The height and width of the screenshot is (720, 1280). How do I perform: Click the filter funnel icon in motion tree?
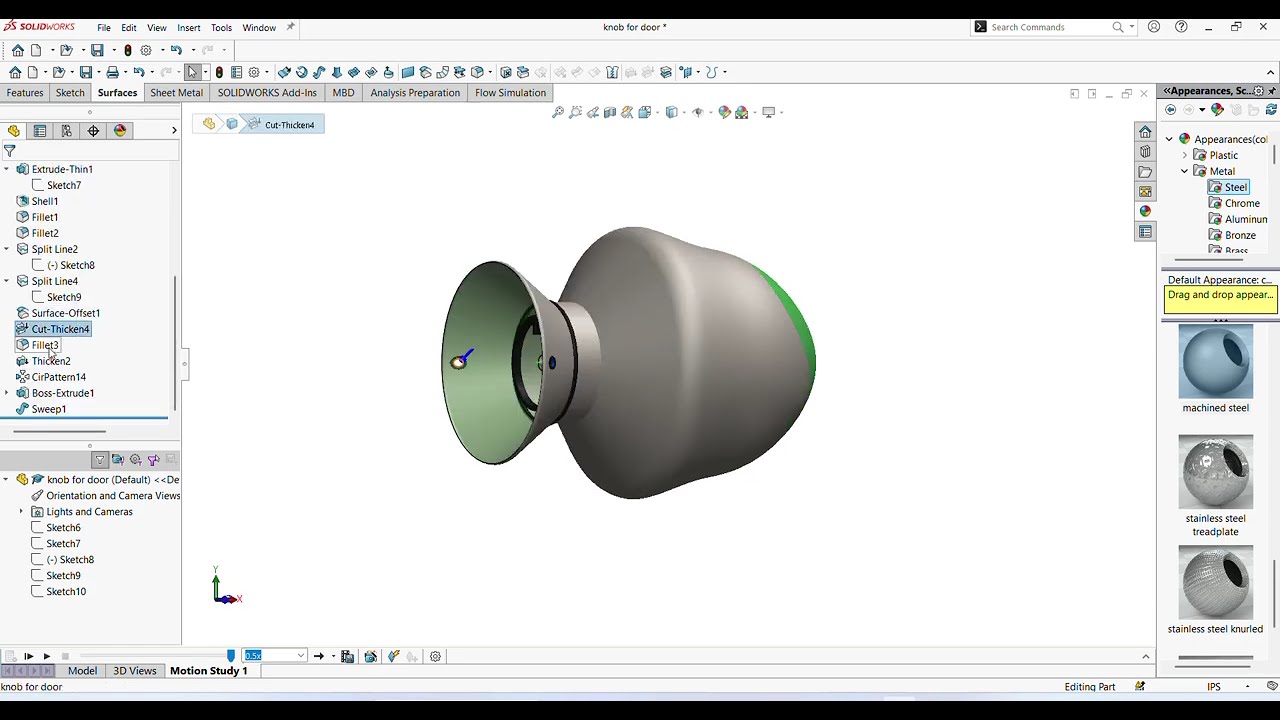(x=99, y=460)
